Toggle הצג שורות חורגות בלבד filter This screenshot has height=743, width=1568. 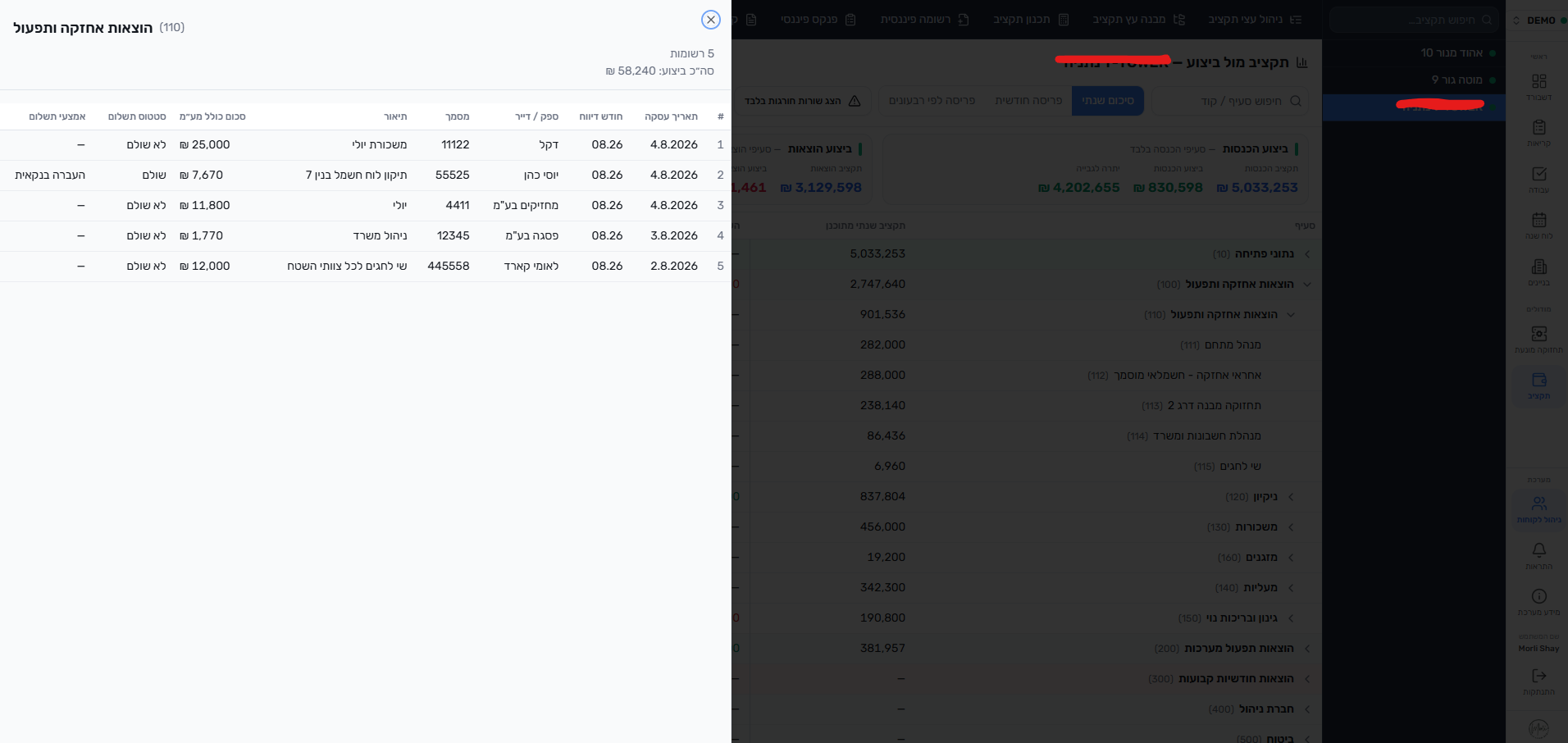(803, 101)
